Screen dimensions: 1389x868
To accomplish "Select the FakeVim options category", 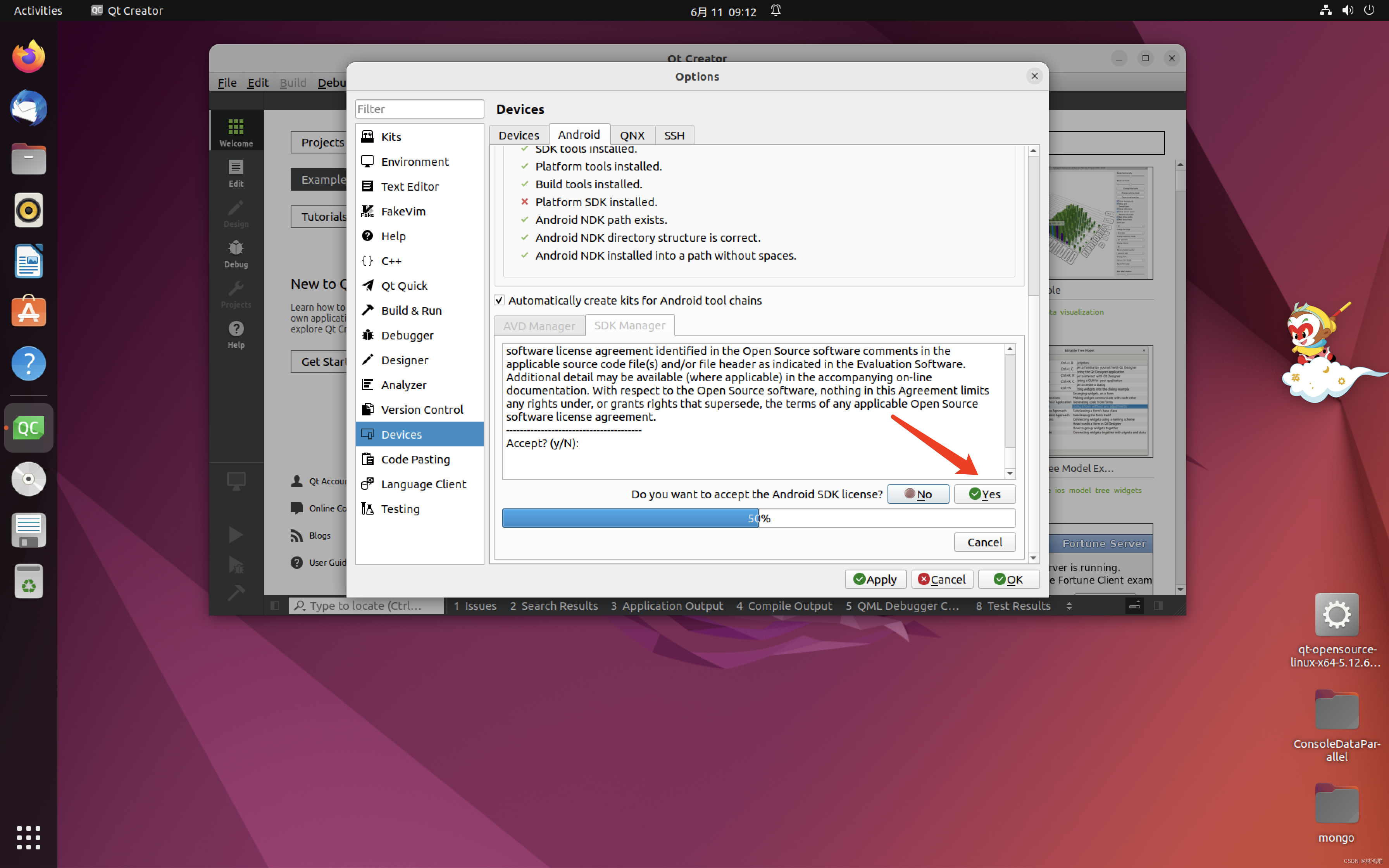I will pos(403,211).
